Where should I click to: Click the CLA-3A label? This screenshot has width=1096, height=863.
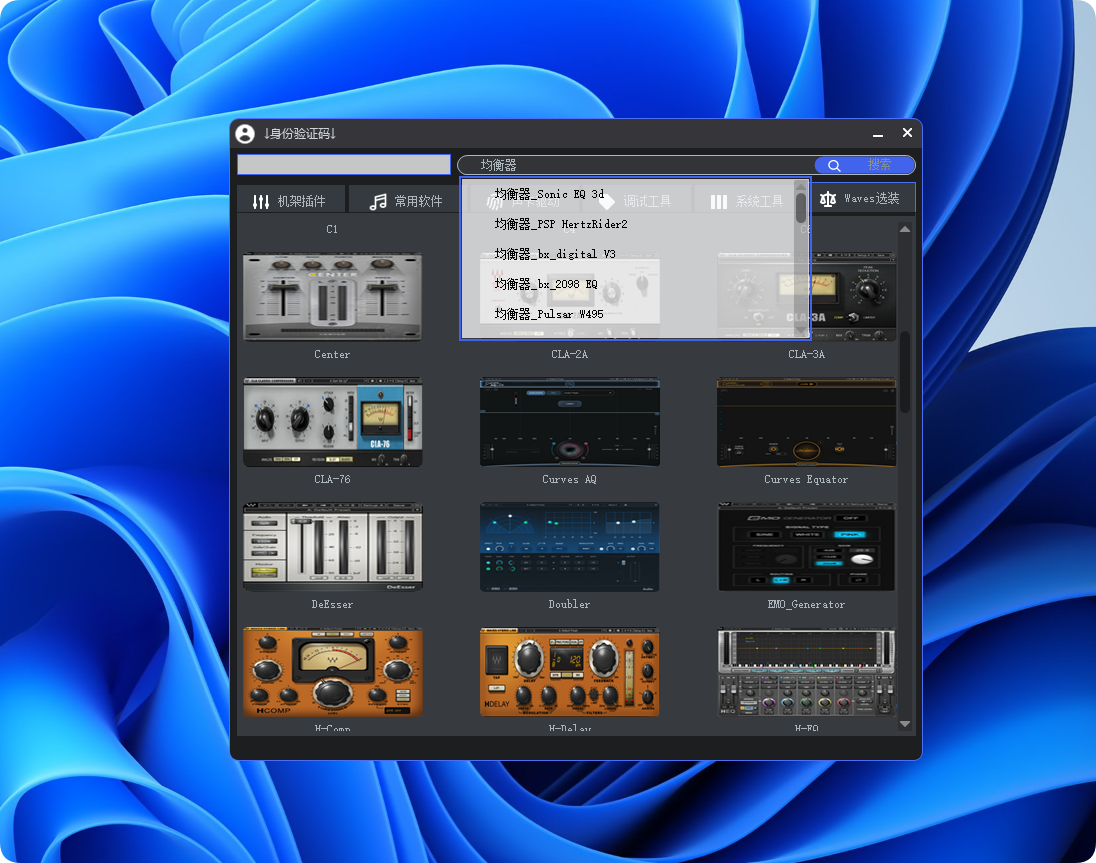pyautogui.click(x=806, y=354)
